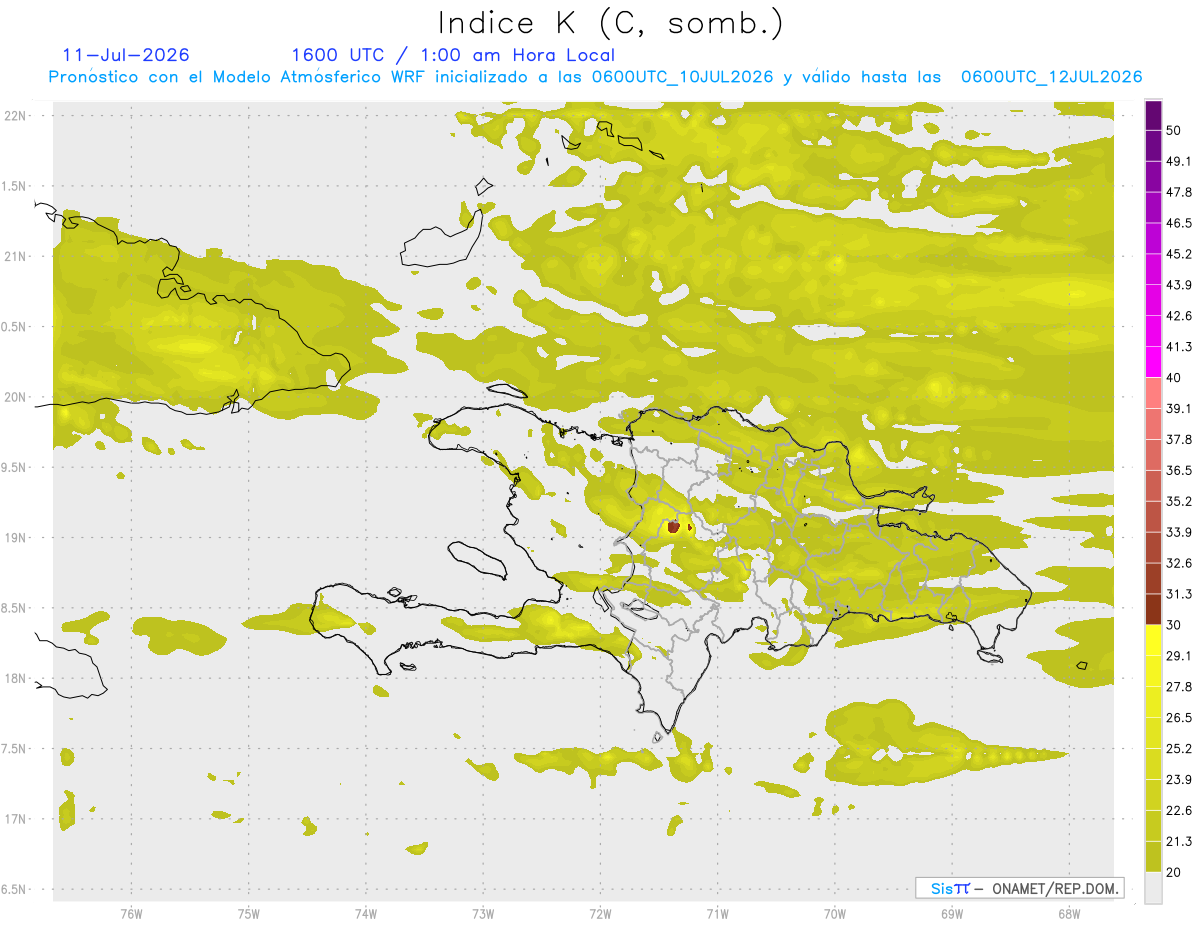The image size is (1200, 927).
Task: Click legend value "27.8"
Action: pyautogui.click(x=1179, y=687)
